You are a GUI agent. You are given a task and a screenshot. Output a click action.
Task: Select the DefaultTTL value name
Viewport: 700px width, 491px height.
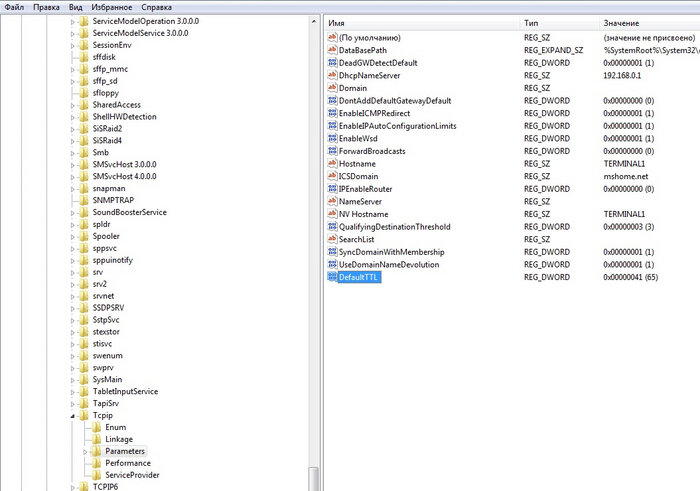[x=358, y=277]
